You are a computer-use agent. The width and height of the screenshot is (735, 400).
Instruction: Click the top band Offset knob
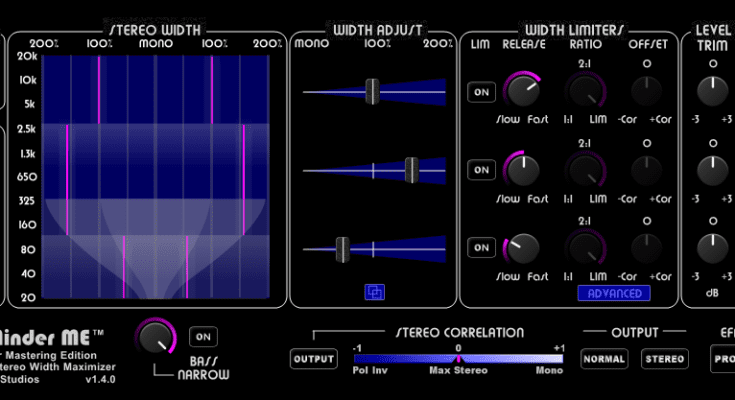pyautogui.click(x=647, y=91)
